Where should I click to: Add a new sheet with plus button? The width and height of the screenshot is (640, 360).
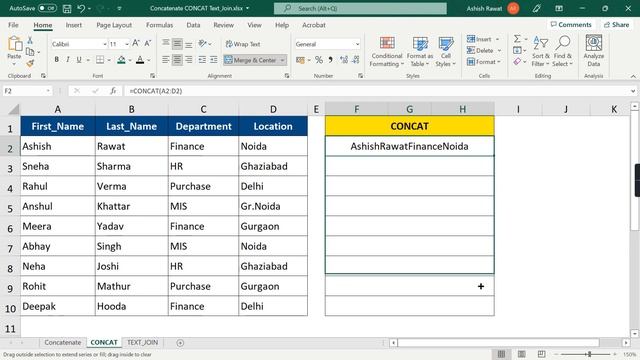pyautogui.click(x=180, y=343)
